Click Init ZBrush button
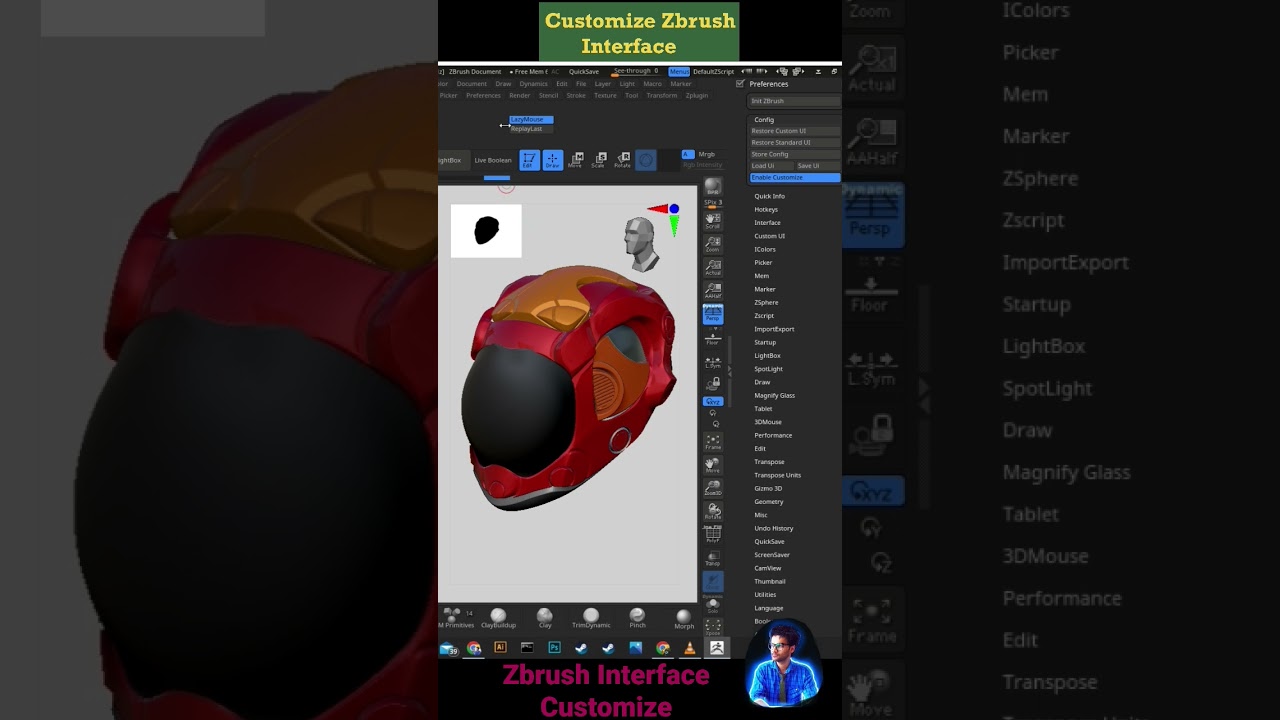 coord(795,101)
